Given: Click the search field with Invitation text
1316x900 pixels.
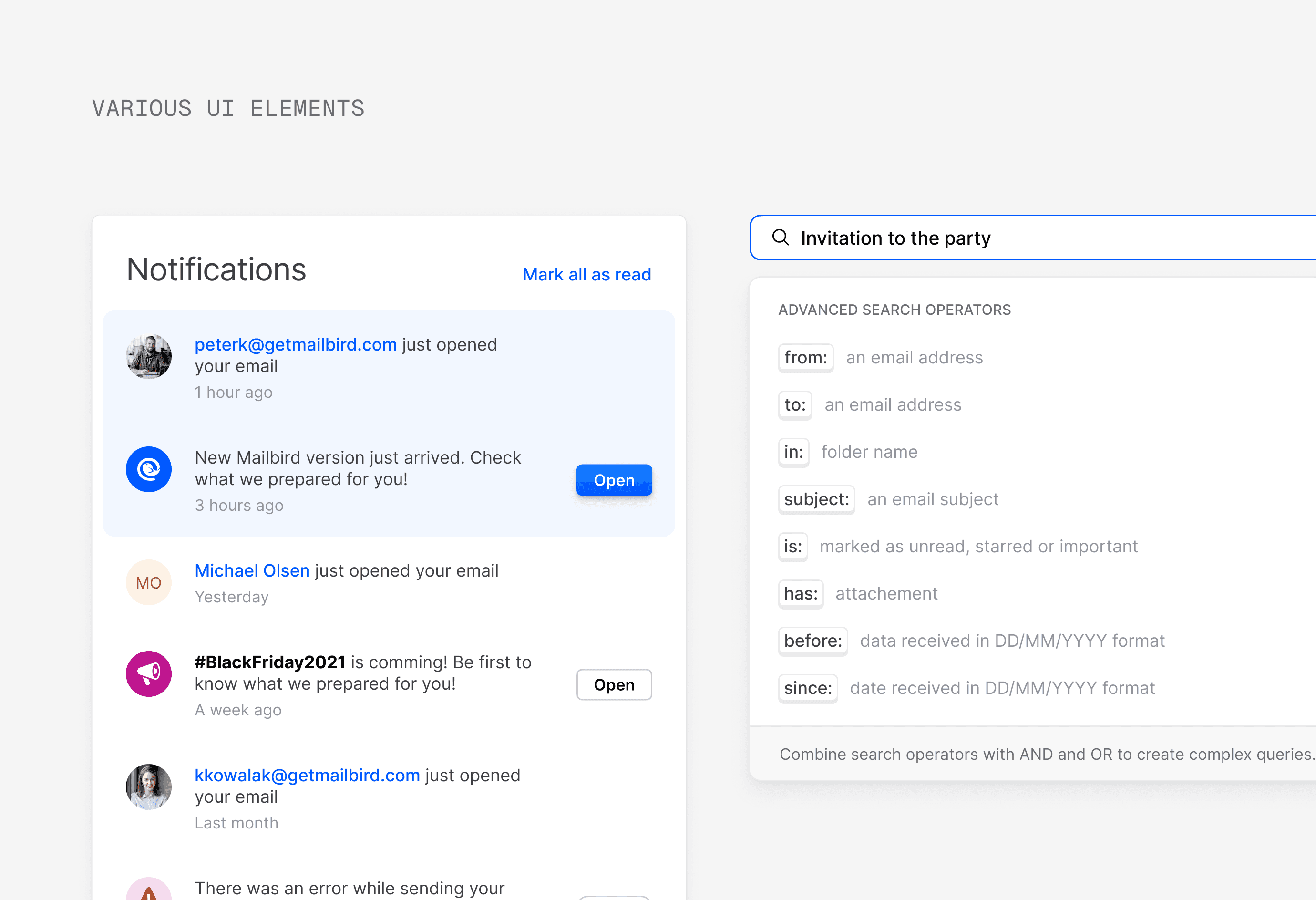Looking at the screenshot, I should tap(1033, 238).
